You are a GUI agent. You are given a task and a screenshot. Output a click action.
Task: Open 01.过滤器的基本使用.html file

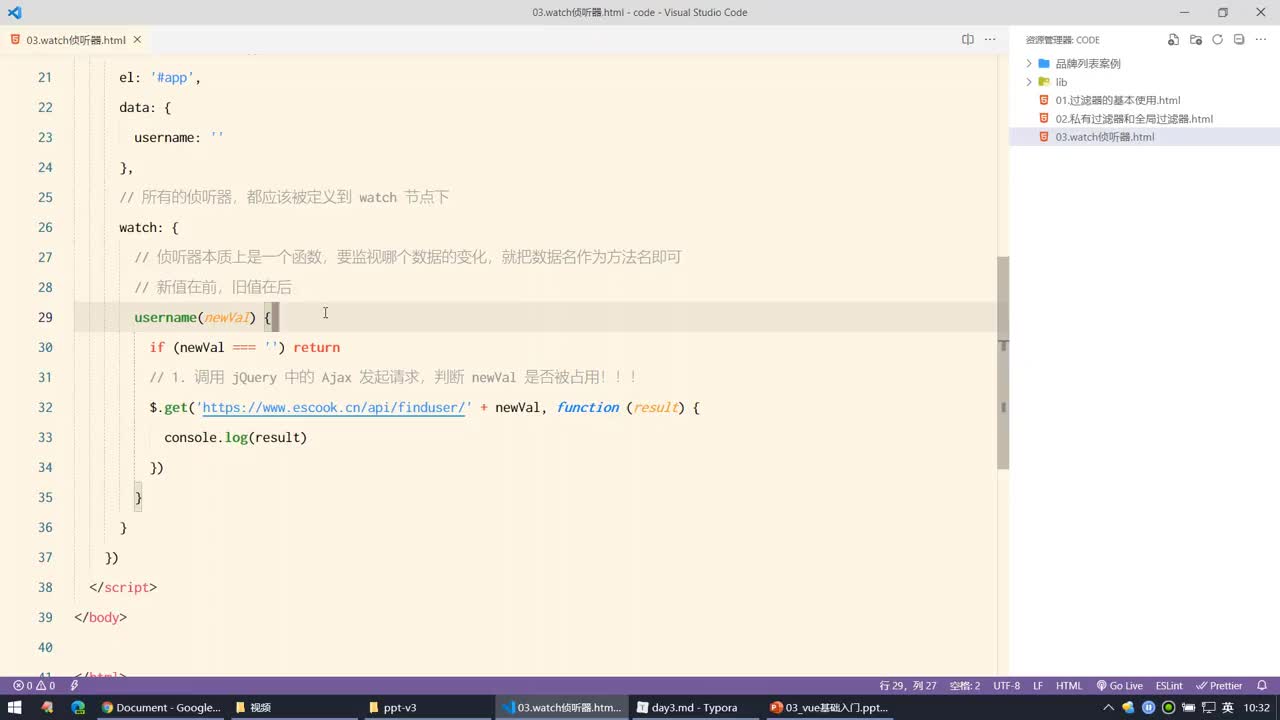tap(1117, 100)
